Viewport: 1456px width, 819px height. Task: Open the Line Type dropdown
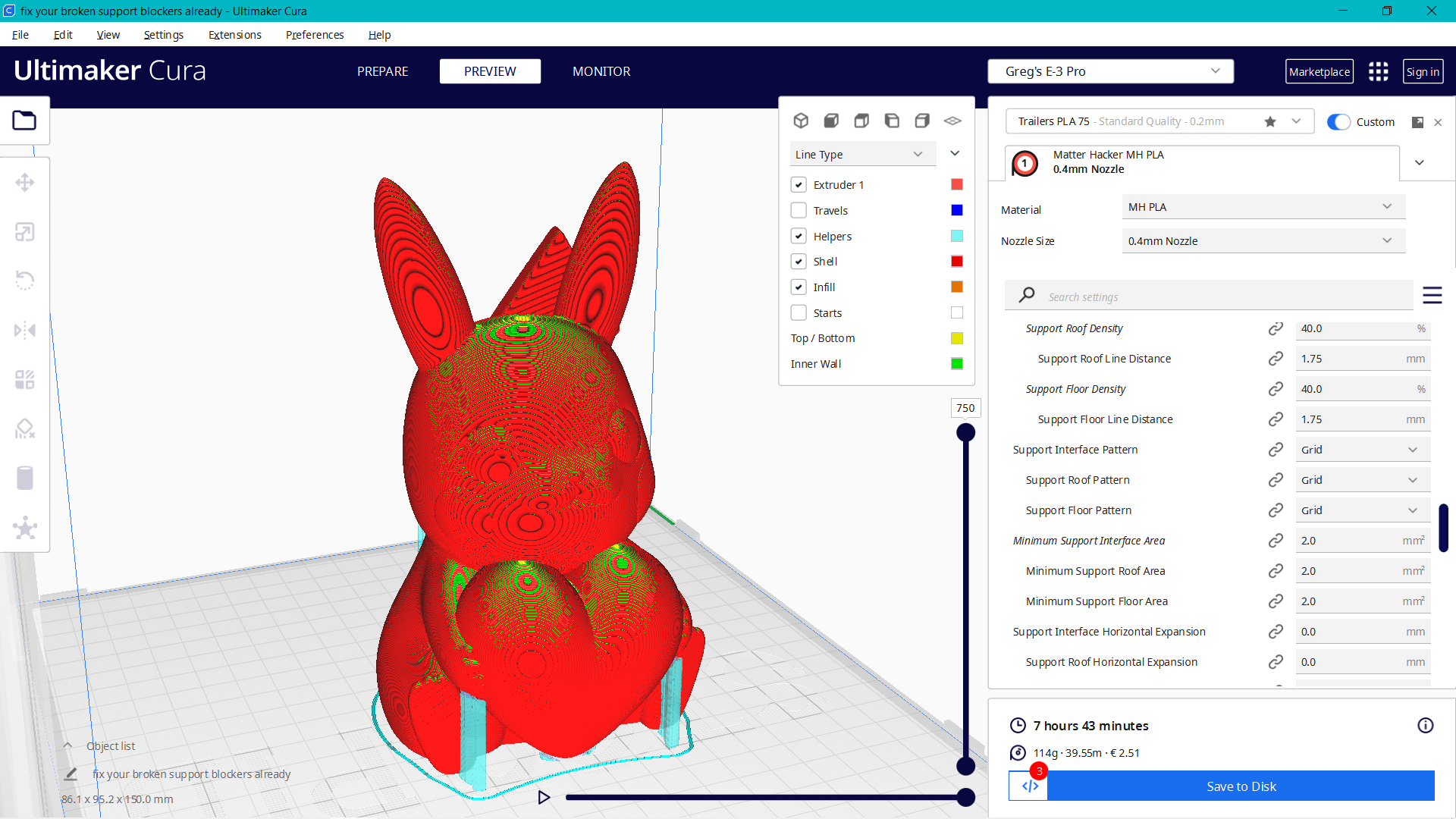pyautogui.click(x=862, y=153)
